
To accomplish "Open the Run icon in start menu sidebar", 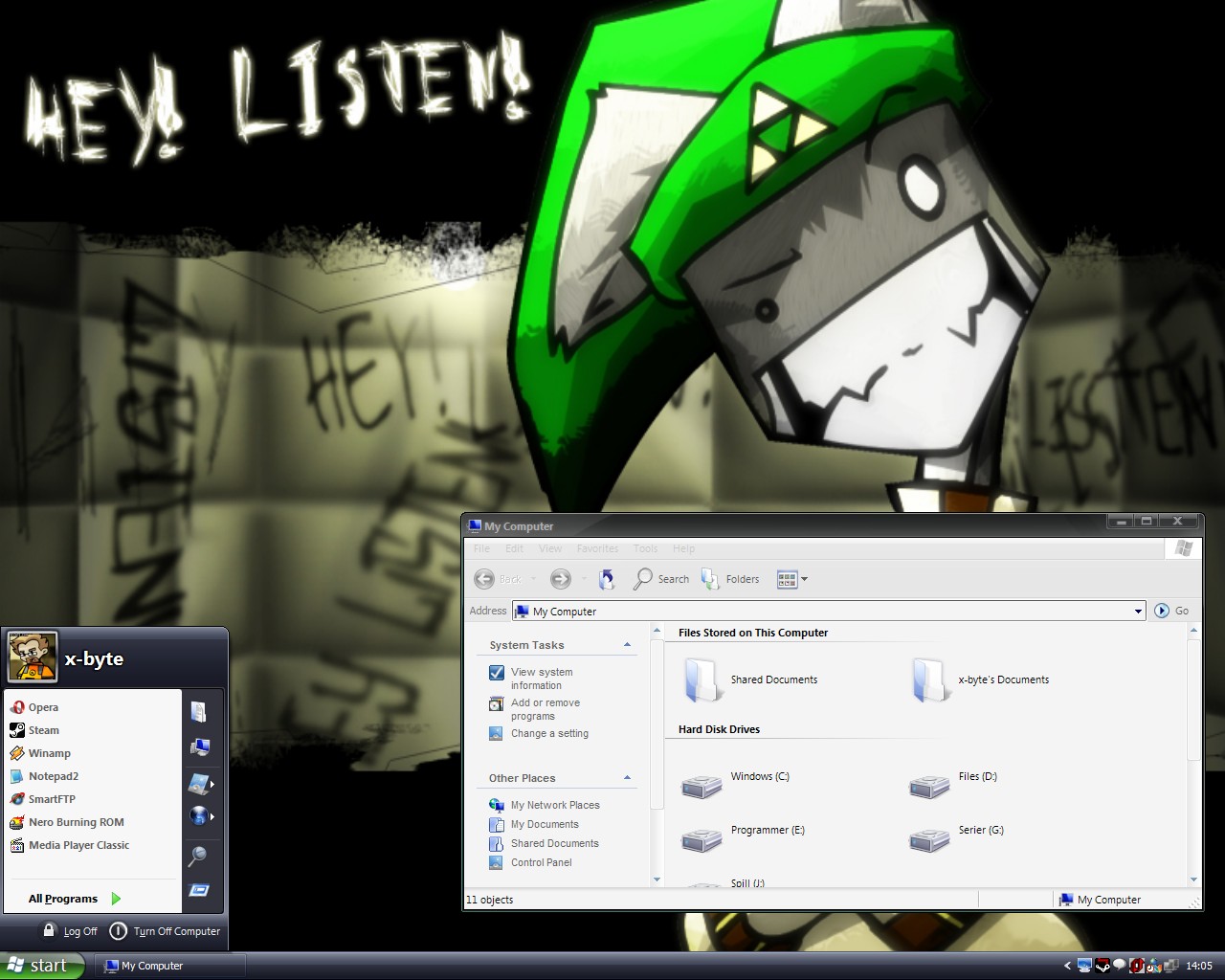I will [x=199, y=890].
